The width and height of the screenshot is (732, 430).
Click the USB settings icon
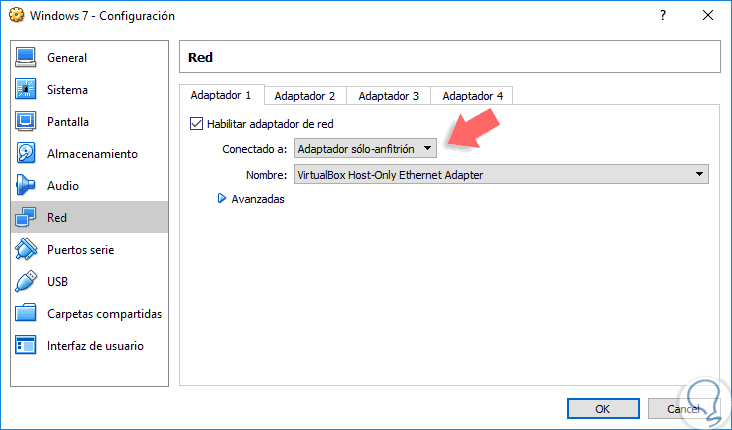26,282
